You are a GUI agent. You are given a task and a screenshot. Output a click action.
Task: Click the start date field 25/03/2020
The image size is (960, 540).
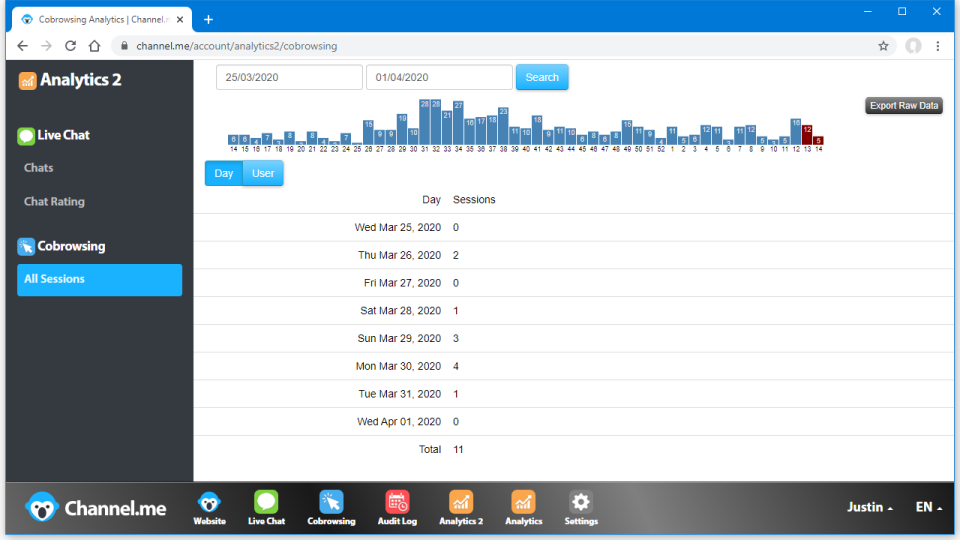[289, 77]
